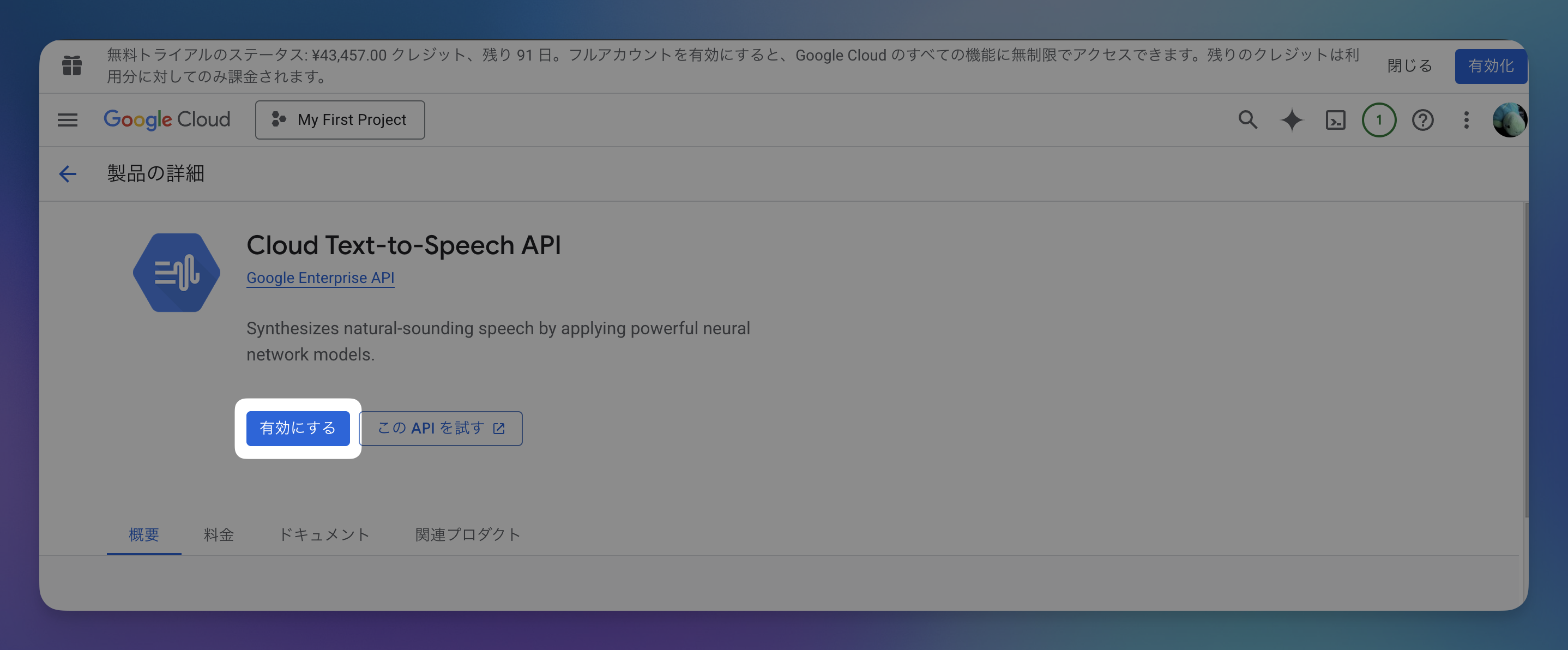The height and width of the screenshot is (650, 1568).
Task: Click the 有効化 activate account button
Action: [x=1490, y=66]
